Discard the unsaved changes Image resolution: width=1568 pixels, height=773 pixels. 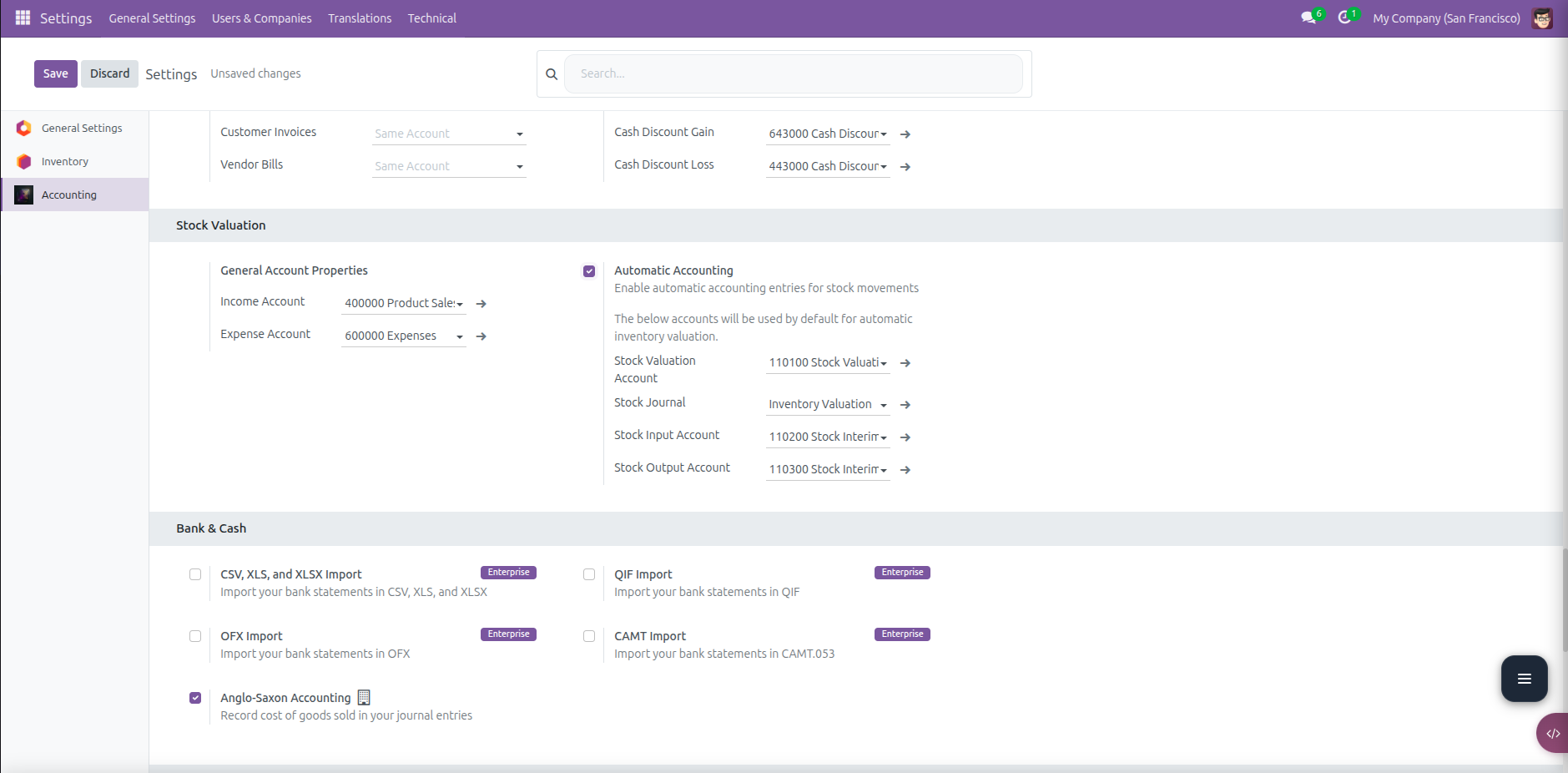click(109, 73)
